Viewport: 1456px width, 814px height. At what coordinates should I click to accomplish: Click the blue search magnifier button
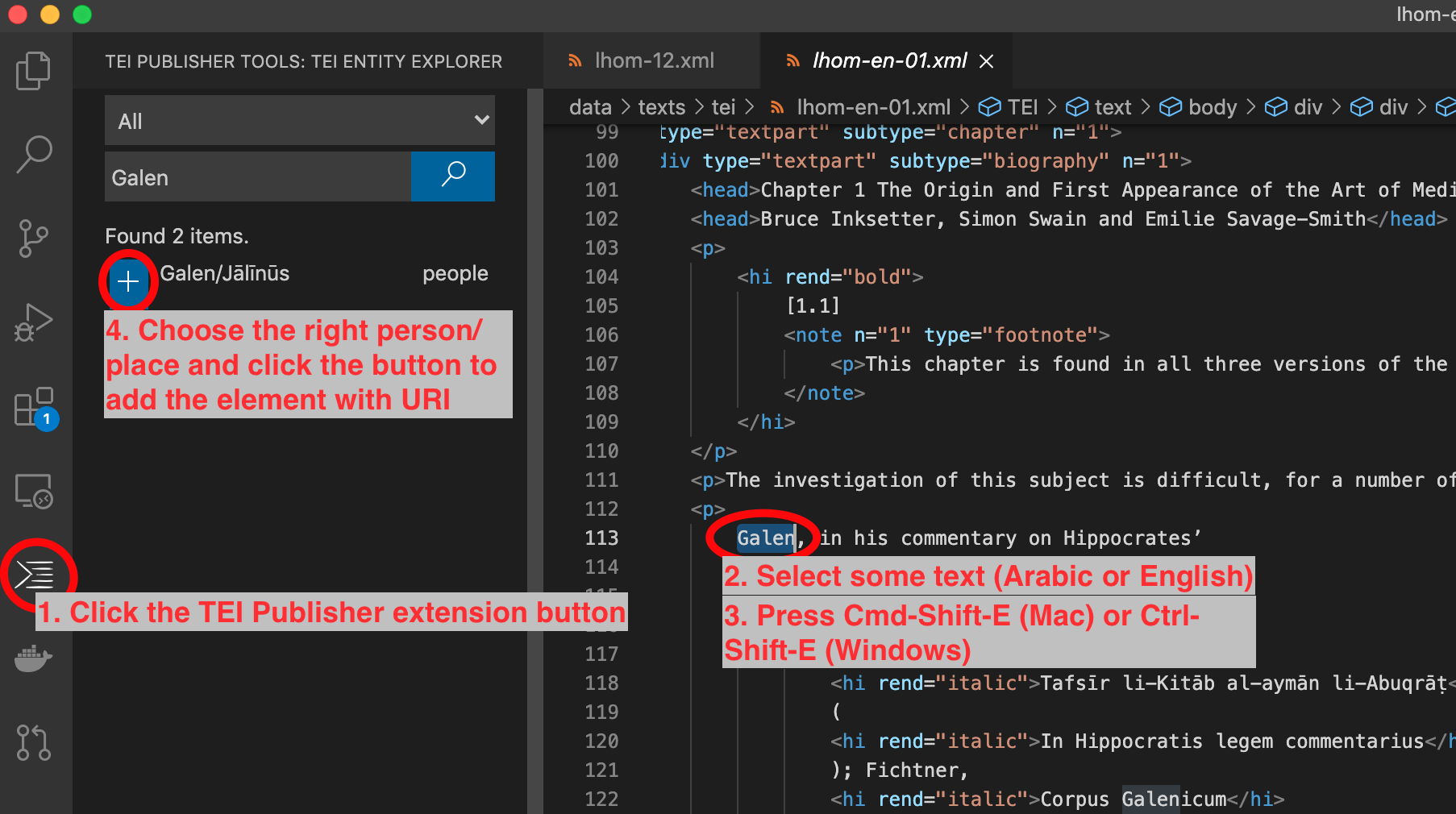pyautogui.click(x=453, y=177)
